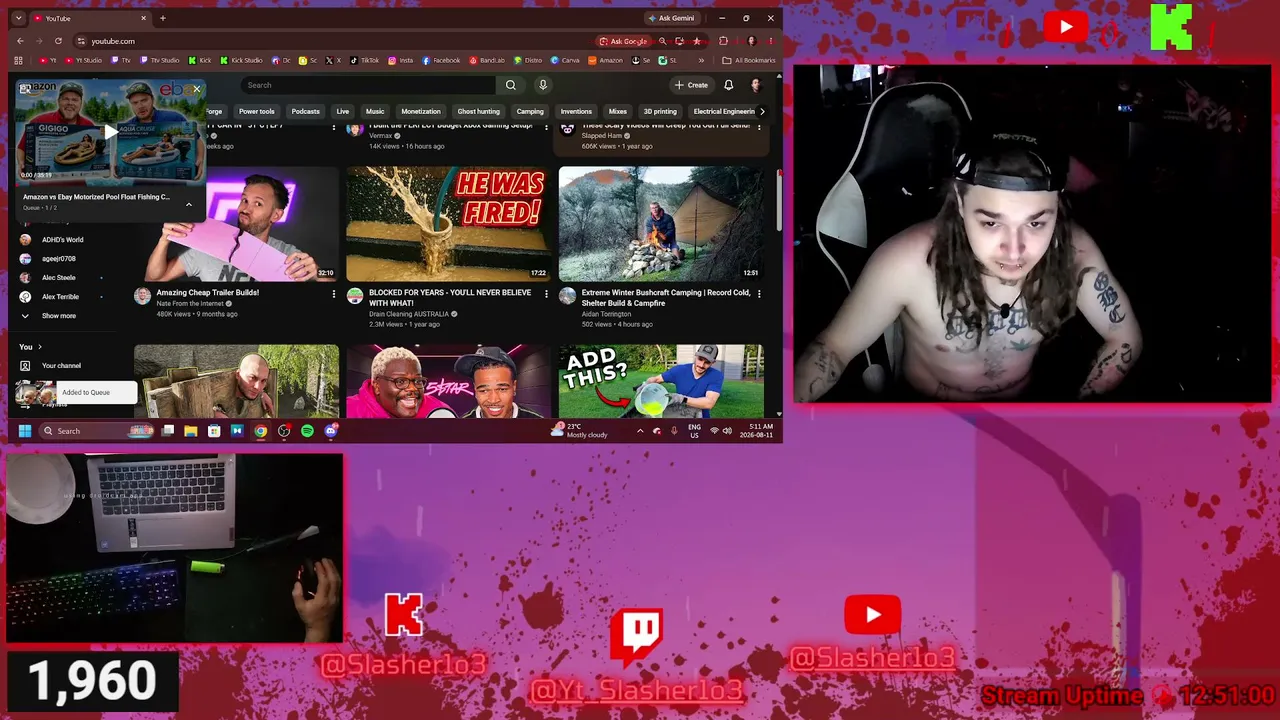The width and height of the screenshot is (1280, 720).
Task: Open more actions for Blocked For Years video
Action: click(x=546, y=294)
